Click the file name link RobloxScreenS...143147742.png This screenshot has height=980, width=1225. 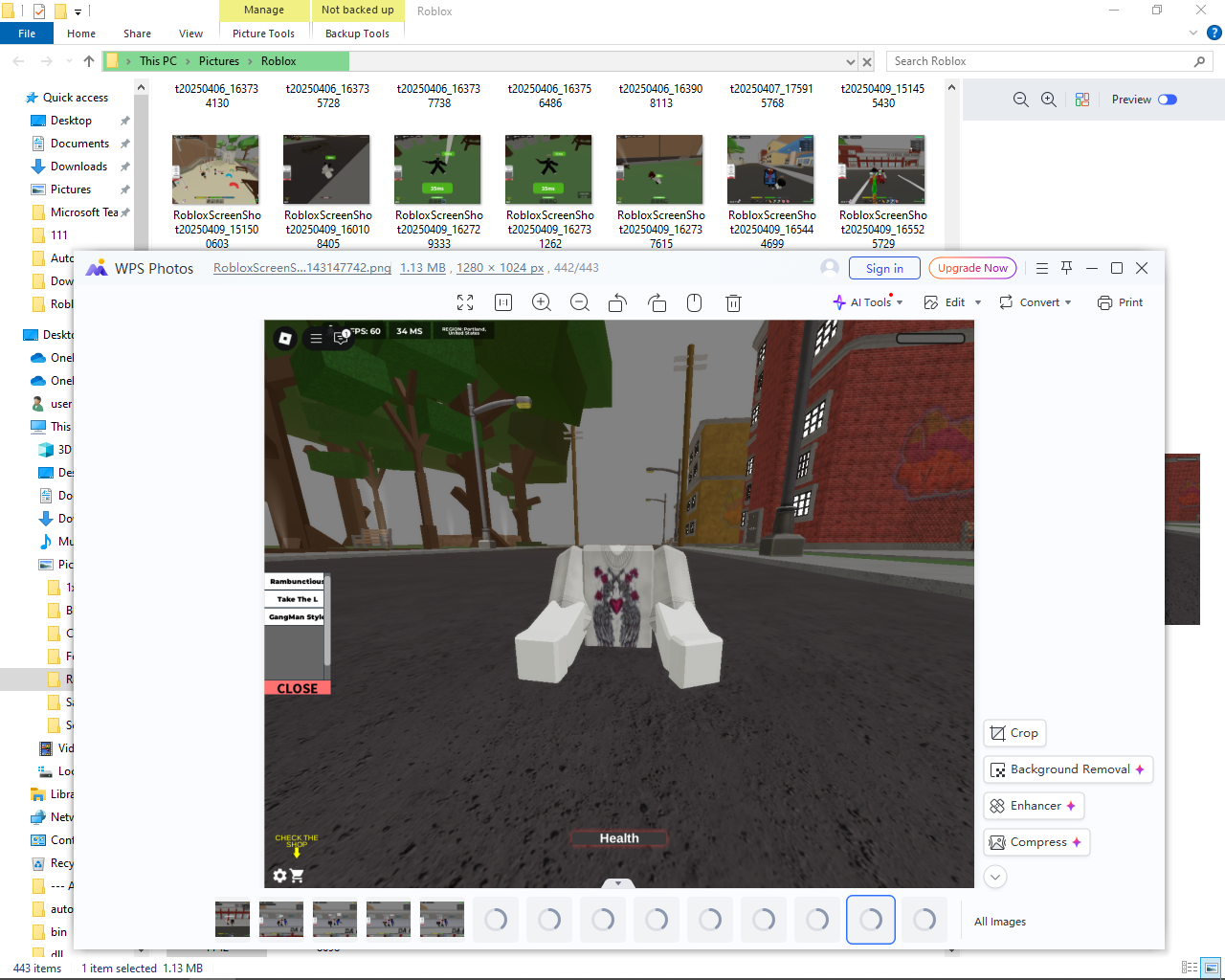click(302, 268)
